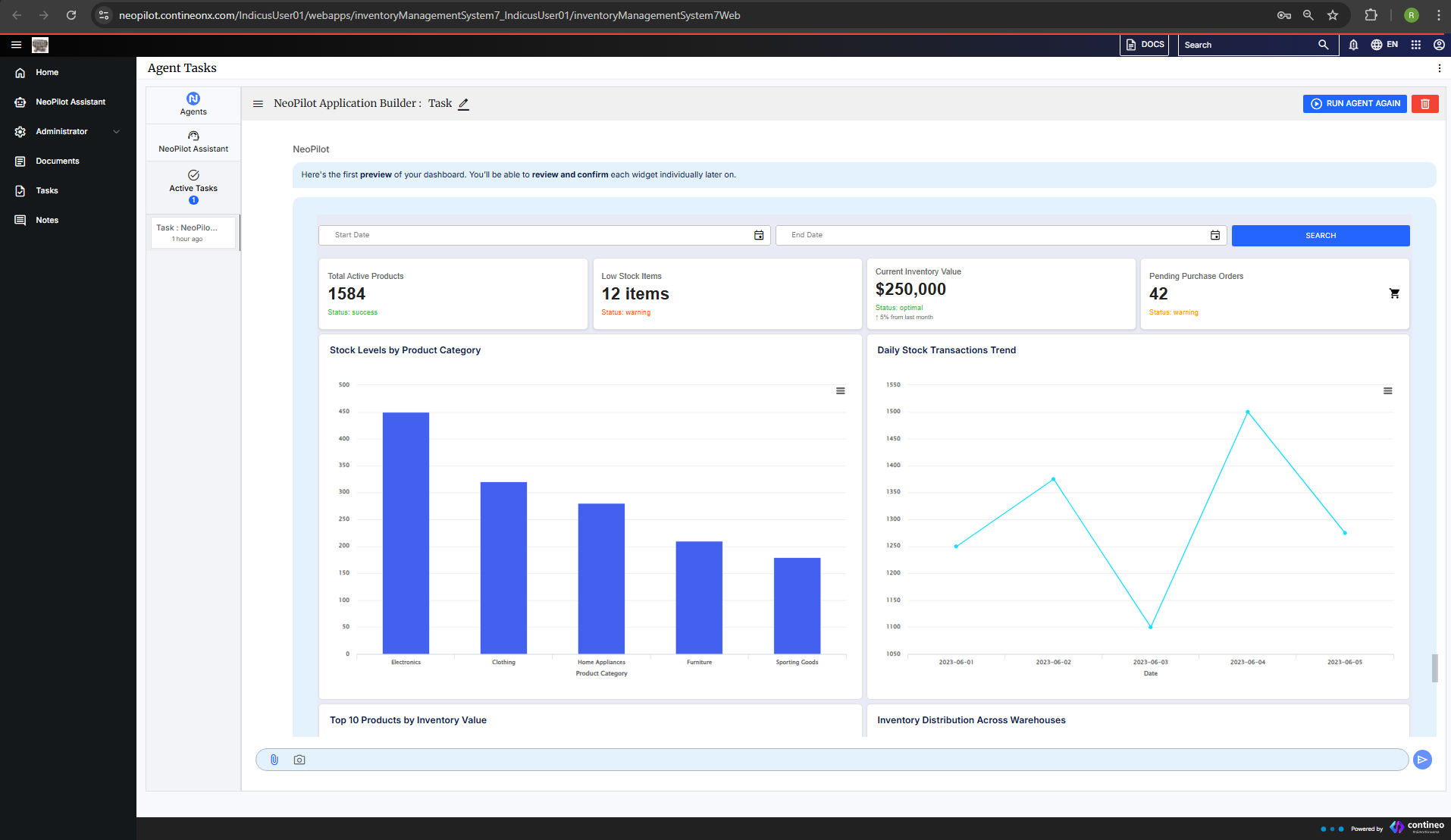Click the Low Stock Items 12 items
1451x840 pixels.
pyautogui.click(x=635, y=294)
